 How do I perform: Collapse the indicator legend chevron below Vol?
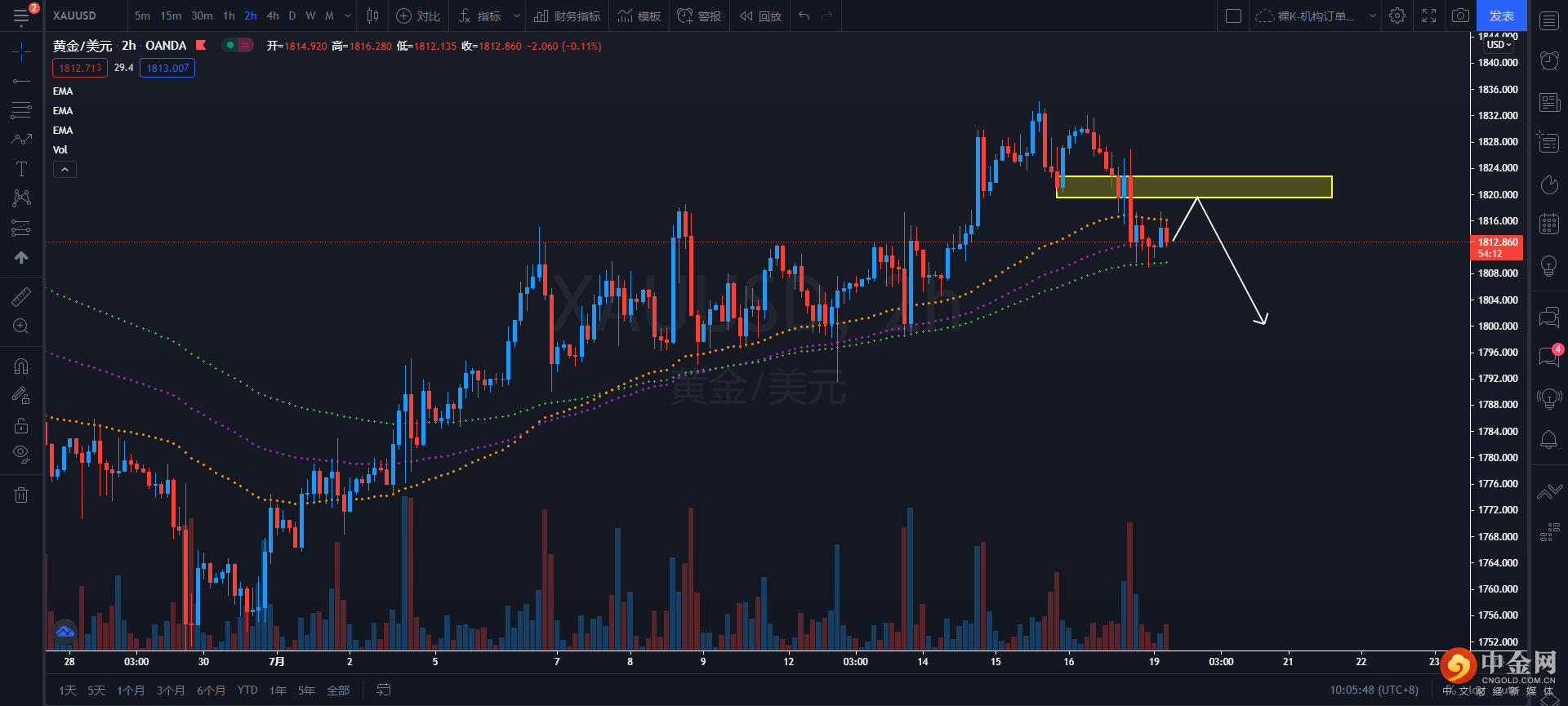click(65, 169)
